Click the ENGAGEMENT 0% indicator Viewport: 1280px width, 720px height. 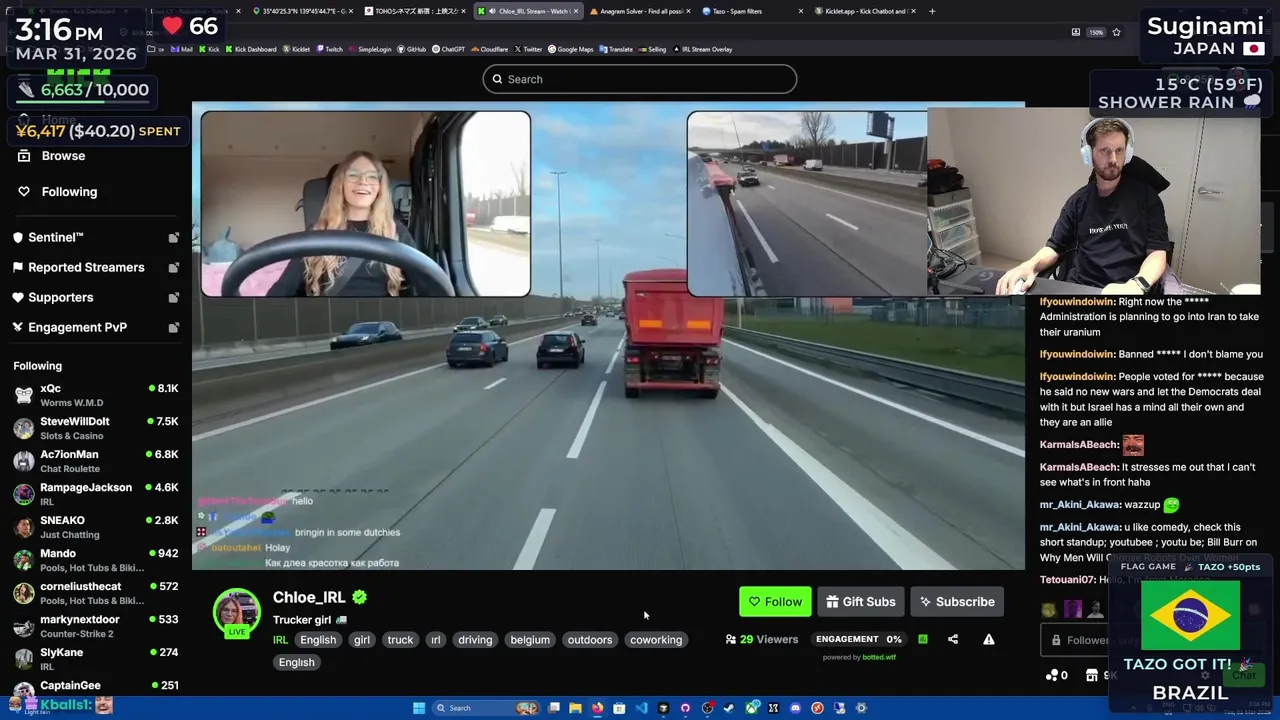click(x=858, y=639)
